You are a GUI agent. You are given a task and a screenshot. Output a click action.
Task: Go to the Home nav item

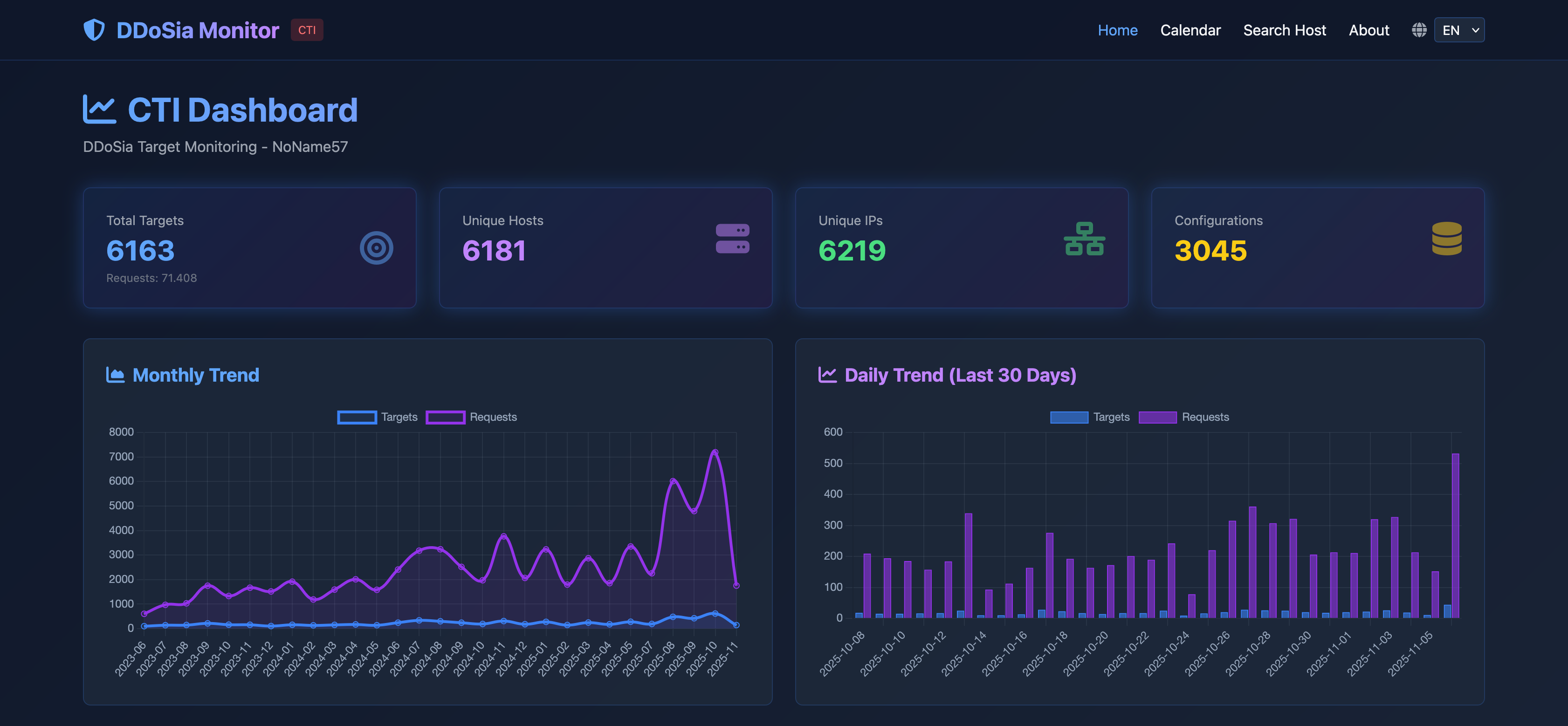[1117, 30]
